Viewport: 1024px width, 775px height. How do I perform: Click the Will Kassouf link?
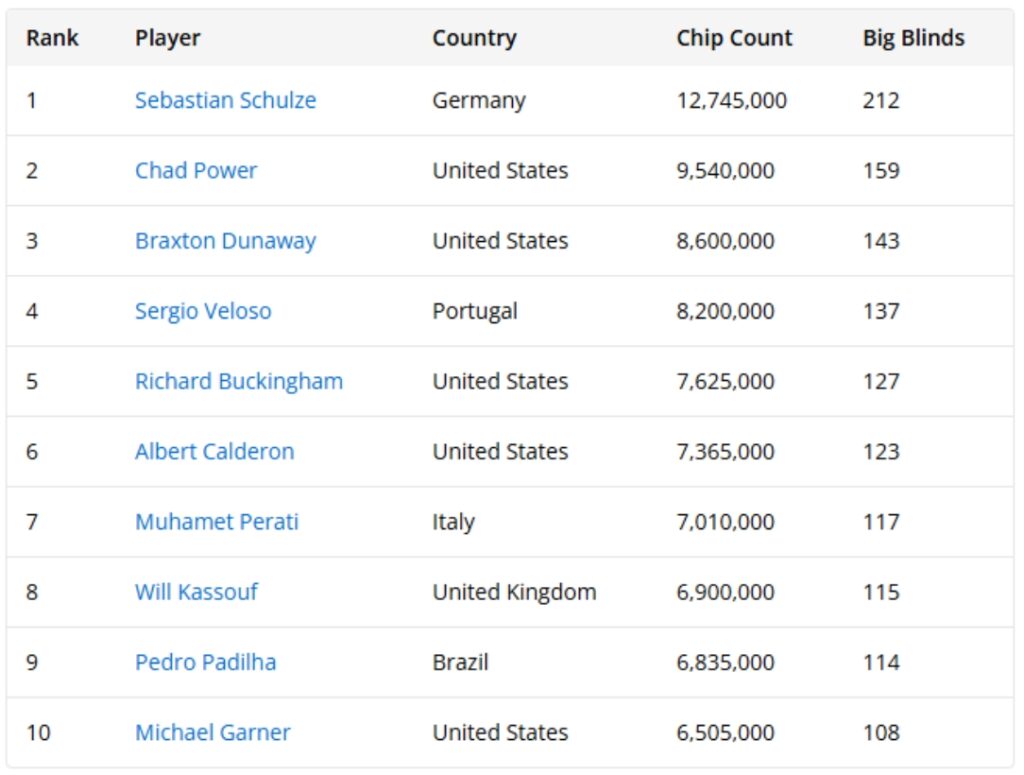pyautogui.click(x=196, y=592)
